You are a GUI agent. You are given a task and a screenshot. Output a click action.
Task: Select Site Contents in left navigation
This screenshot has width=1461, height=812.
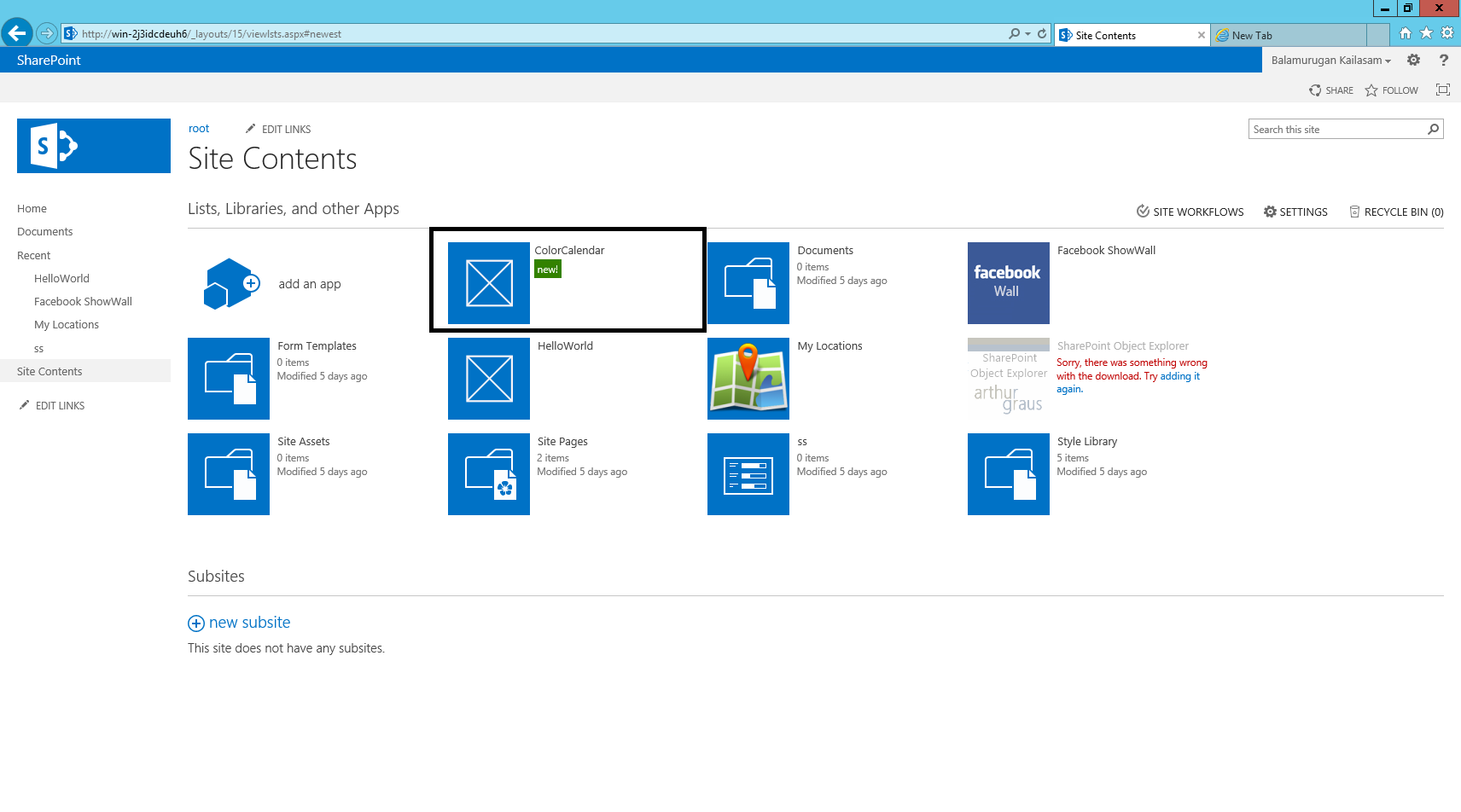pyautogui.click(x=49, y=371)
